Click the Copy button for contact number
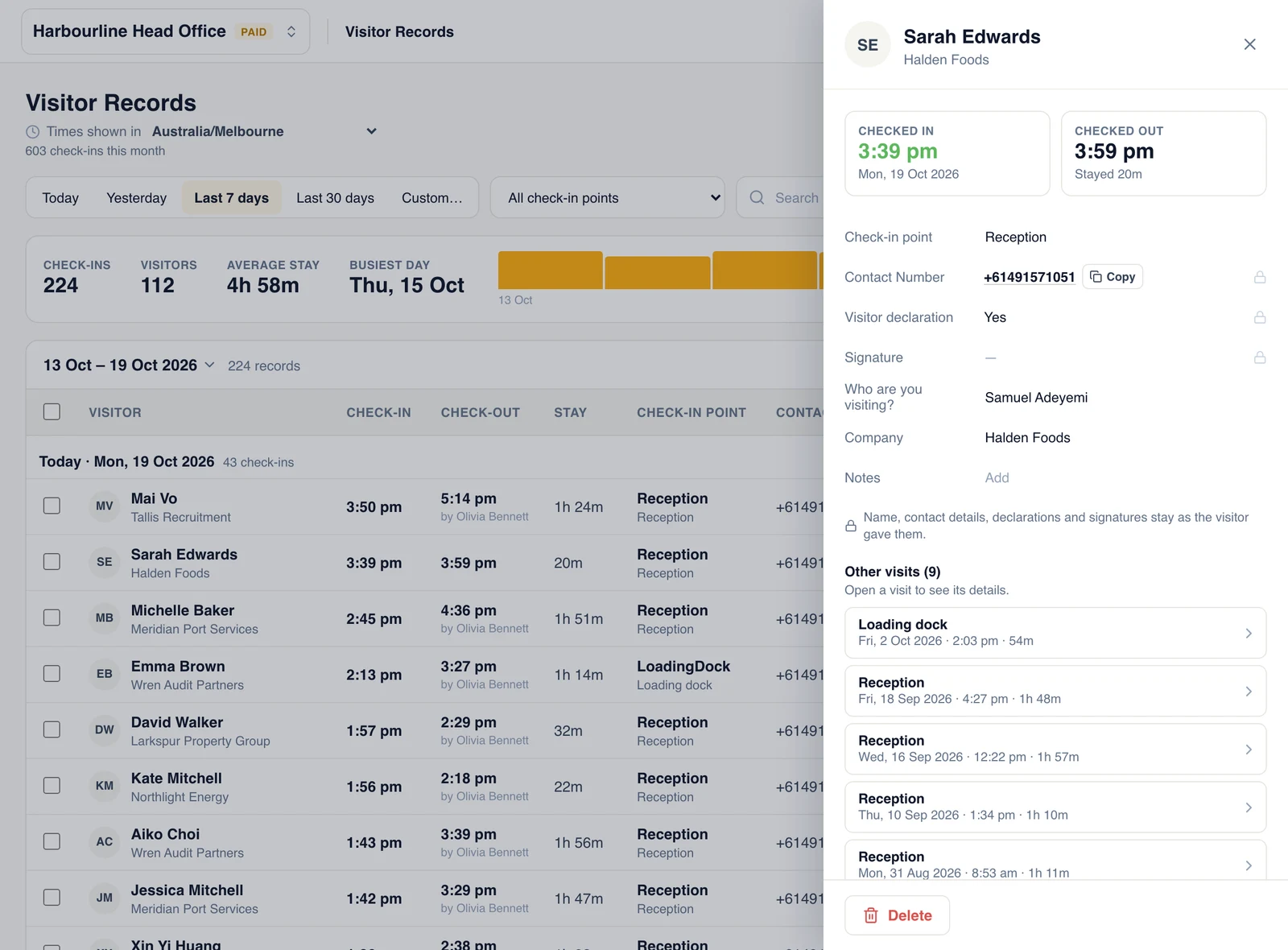Image resolution: width=1288 pixels, height=950 pixels. pyautogui.click(x=1113, y=276)
